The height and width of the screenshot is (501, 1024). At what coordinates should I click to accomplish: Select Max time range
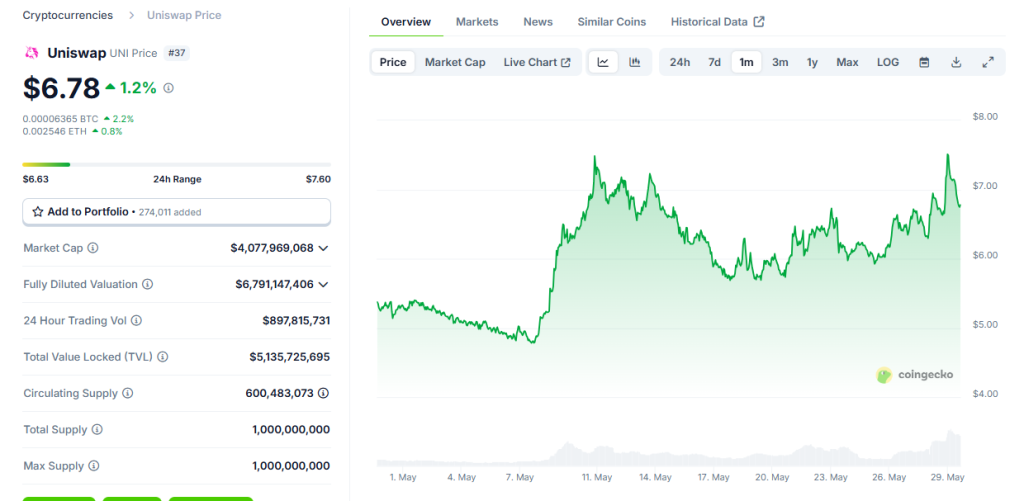click(847, 62)
